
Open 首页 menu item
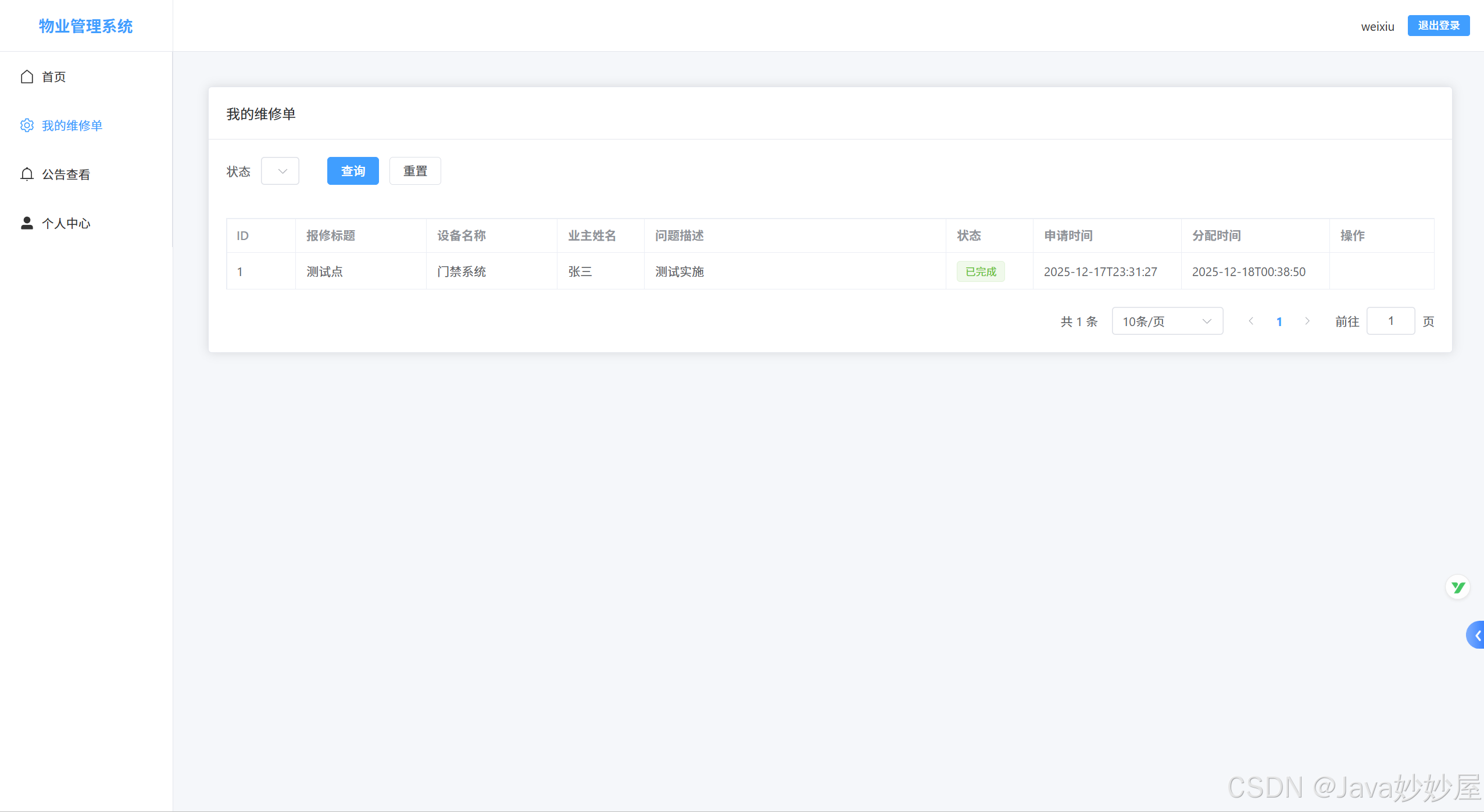54,77
